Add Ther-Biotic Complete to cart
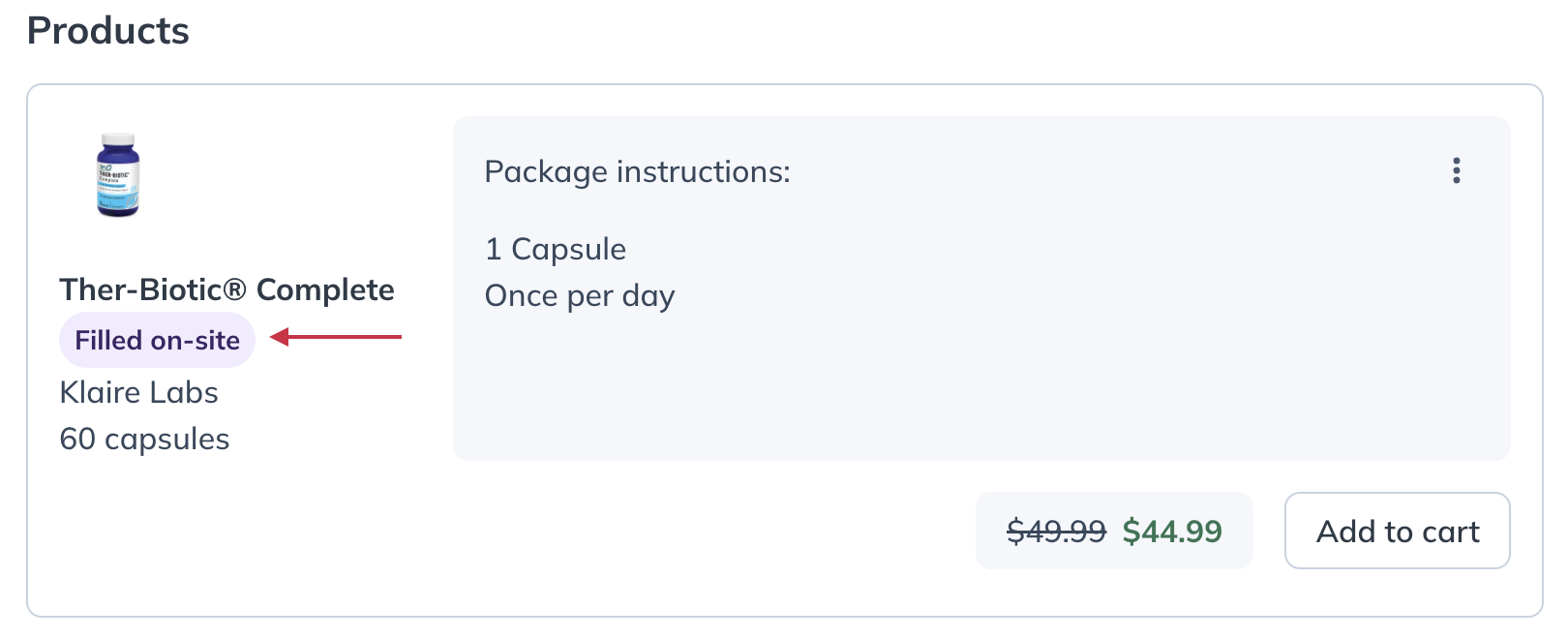This screenshot has height=639, width=1568. pyautogui.click(x=1397, y=531)
